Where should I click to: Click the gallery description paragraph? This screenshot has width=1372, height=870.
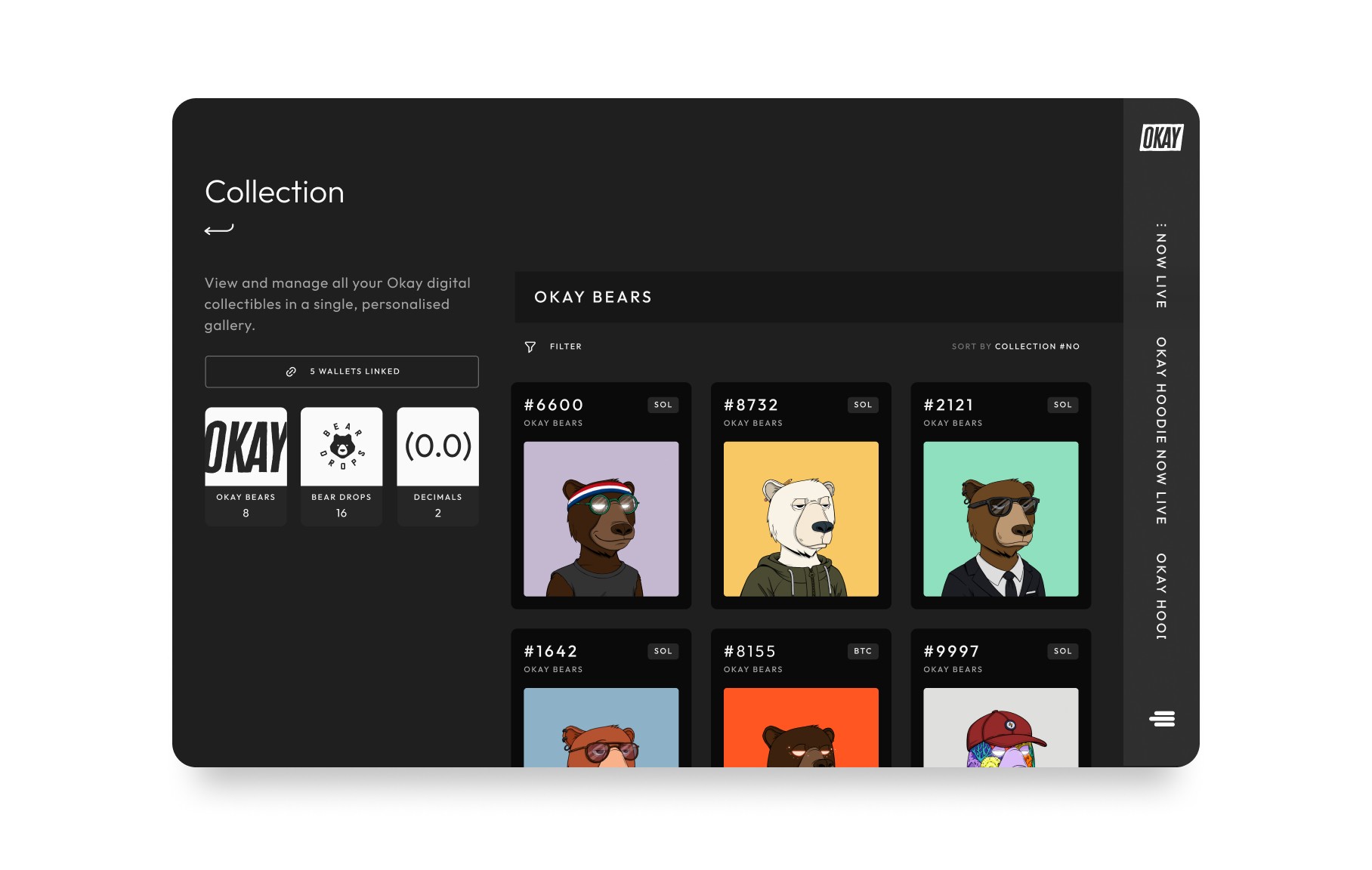[x=338, y=304]
